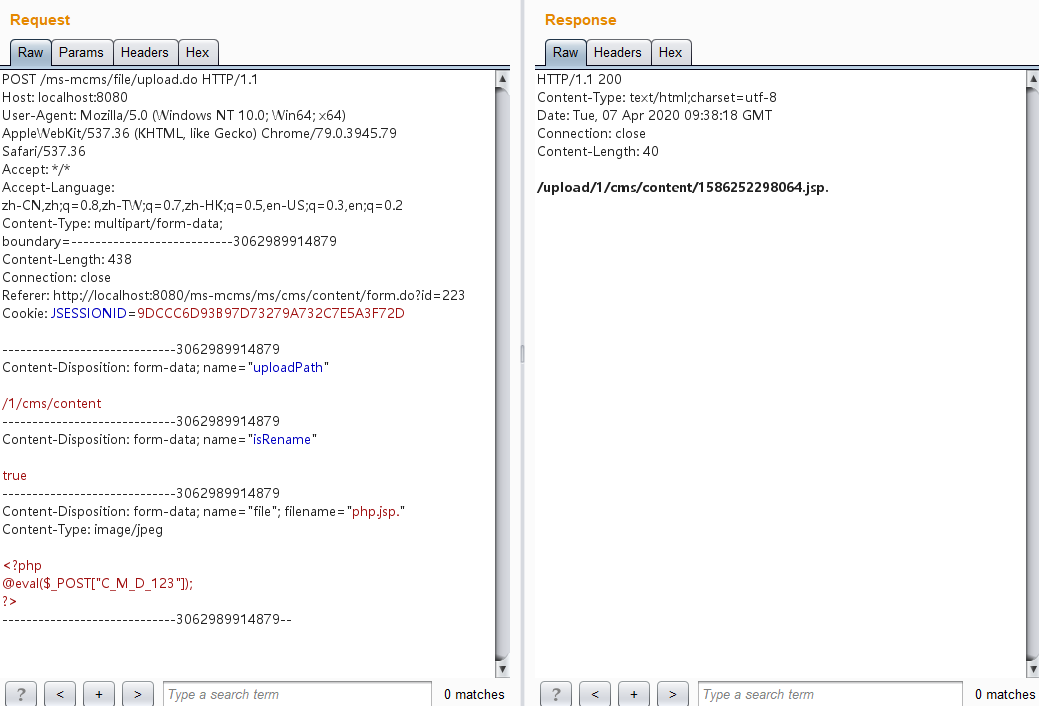Click the Referer header line
The width and height of the screenshot is (1039, 706).
234,296
